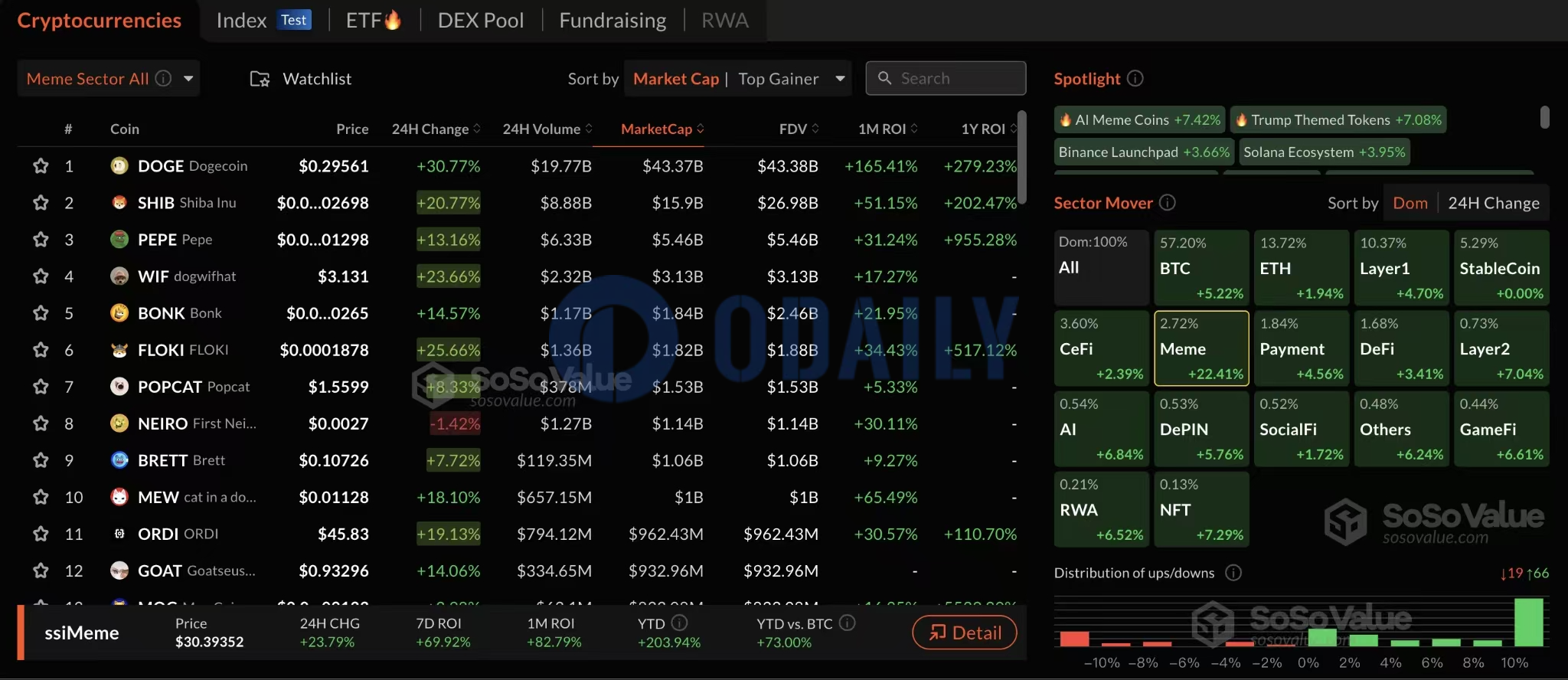Click the Shiba Inu coin logo

coord(119,202)
